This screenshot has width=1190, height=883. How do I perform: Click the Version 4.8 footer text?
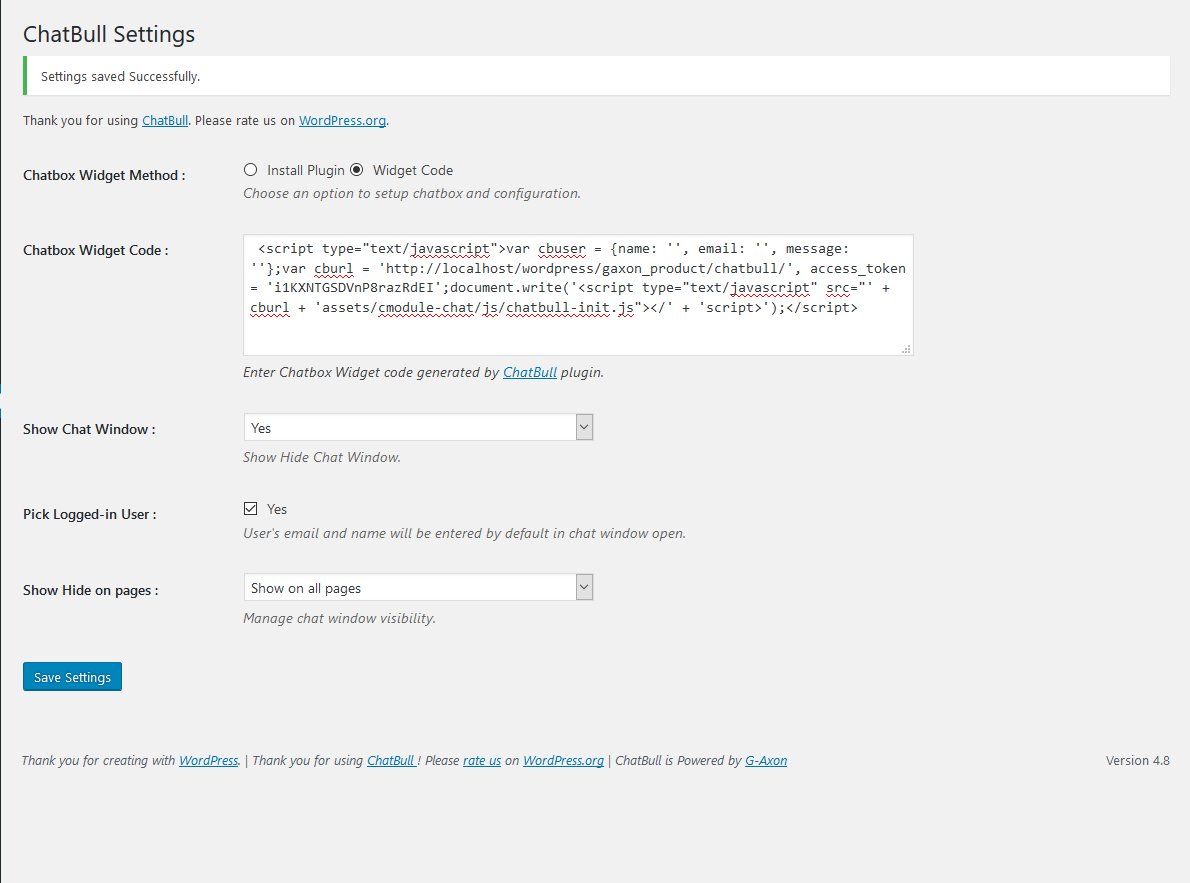(1137, 761)
